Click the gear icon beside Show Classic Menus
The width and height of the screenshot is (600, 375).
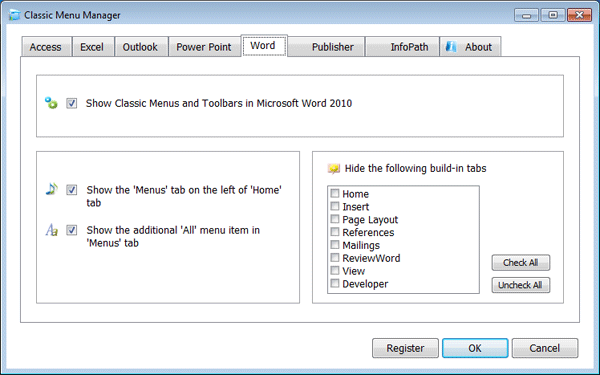(x=51, y=103)
